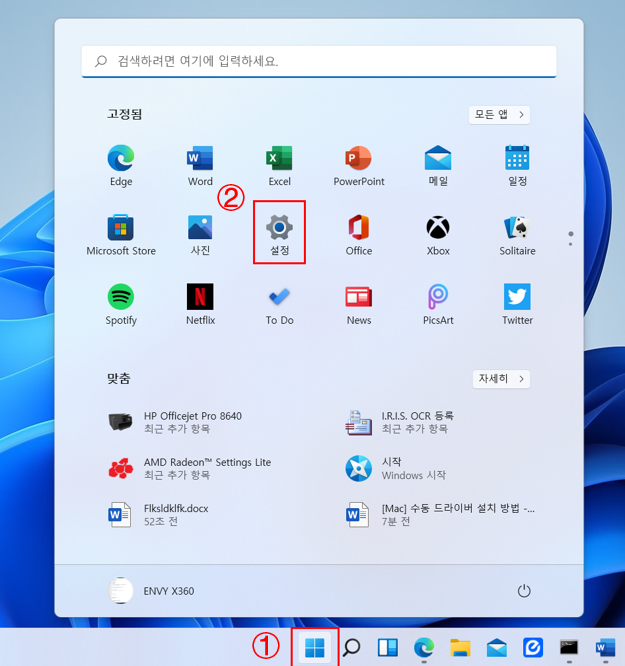Open the Mail icon on taskbar

click(497, 648)
